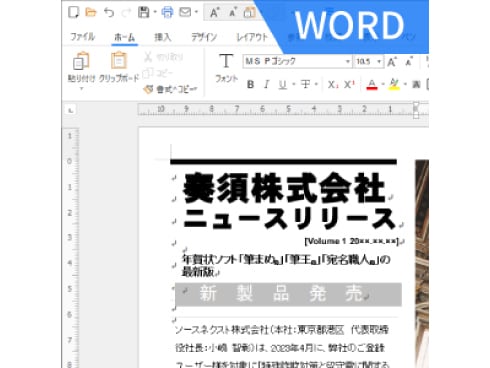The image size is (490, 368).
Task: Click the 貼り付け paste icon
Action: click(x=81, y=61)
